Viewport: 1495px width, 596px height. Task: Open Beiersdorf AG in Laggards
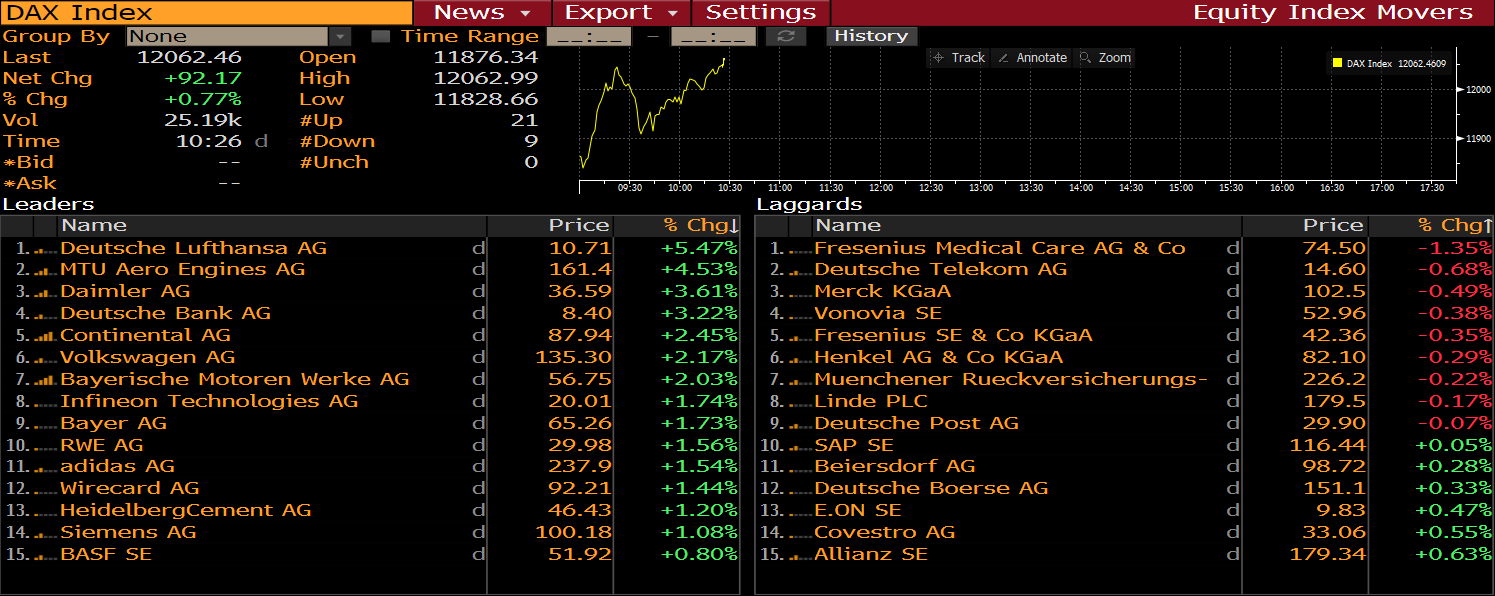[x=894, y=466]
